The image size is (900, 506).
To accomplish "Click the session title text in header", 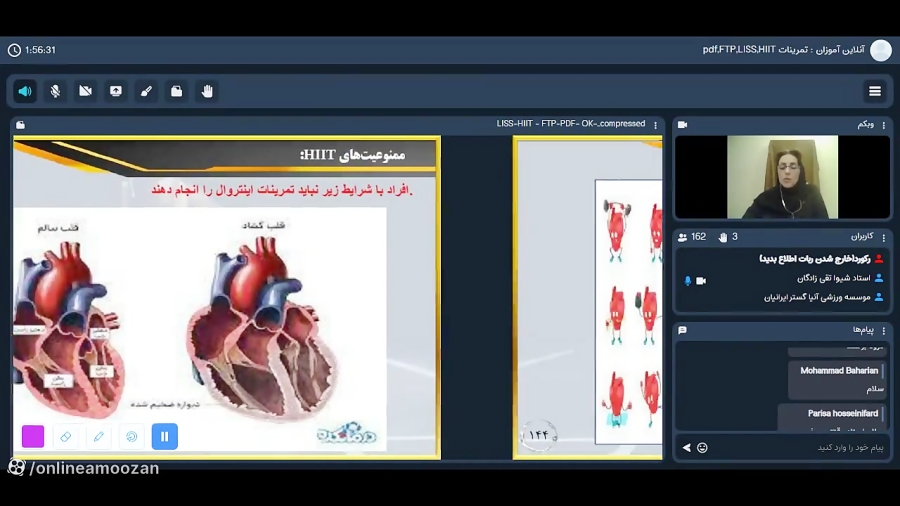I will 783,50.
